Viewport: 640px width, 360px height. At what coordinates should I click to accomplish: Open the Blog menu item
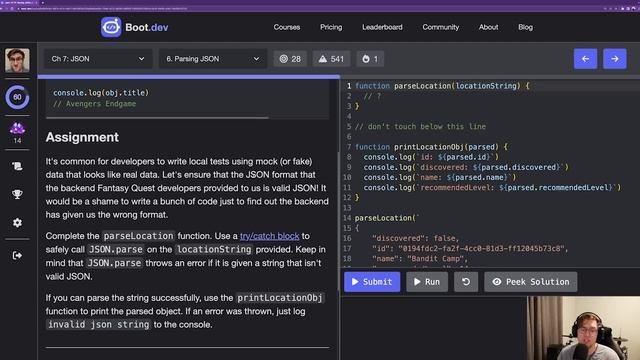coord(525,27)
